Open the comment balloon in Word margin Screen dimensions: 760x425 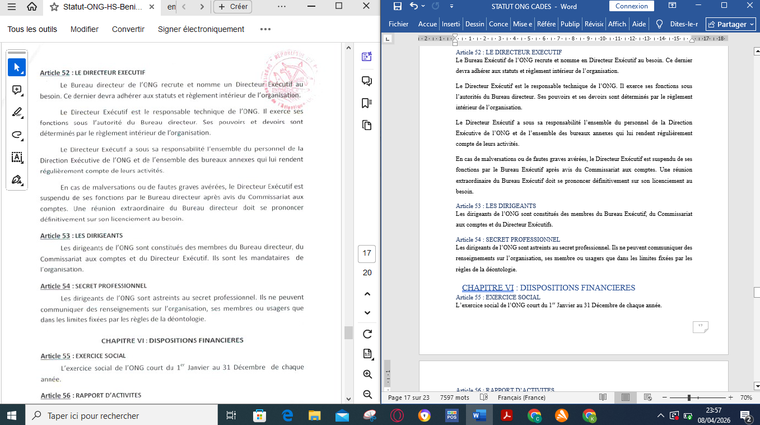[x=700, y=327]
